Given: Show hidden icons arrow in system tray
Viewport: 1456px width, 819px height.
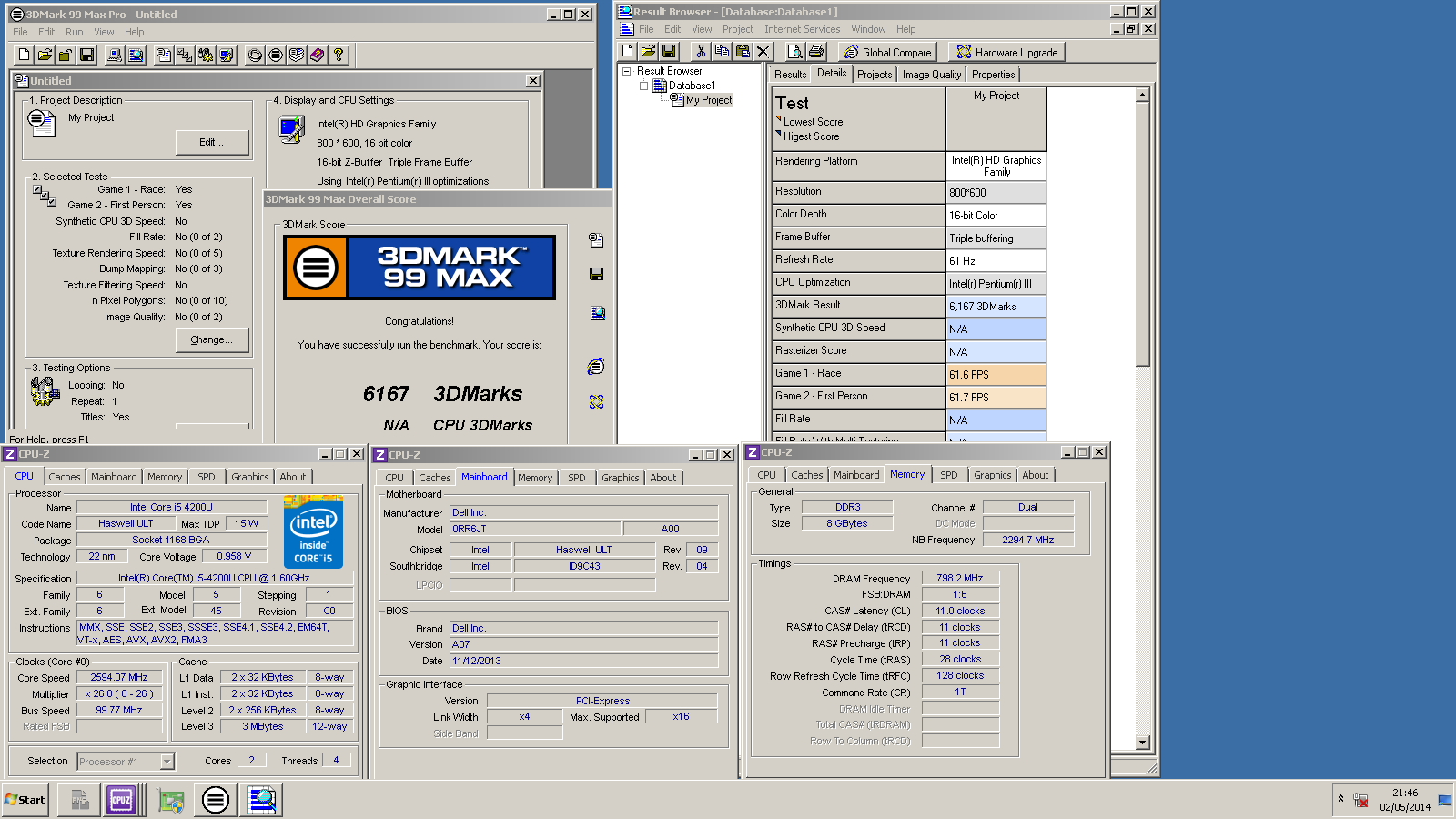Looking at the screenshot, I should [1340, 799].
